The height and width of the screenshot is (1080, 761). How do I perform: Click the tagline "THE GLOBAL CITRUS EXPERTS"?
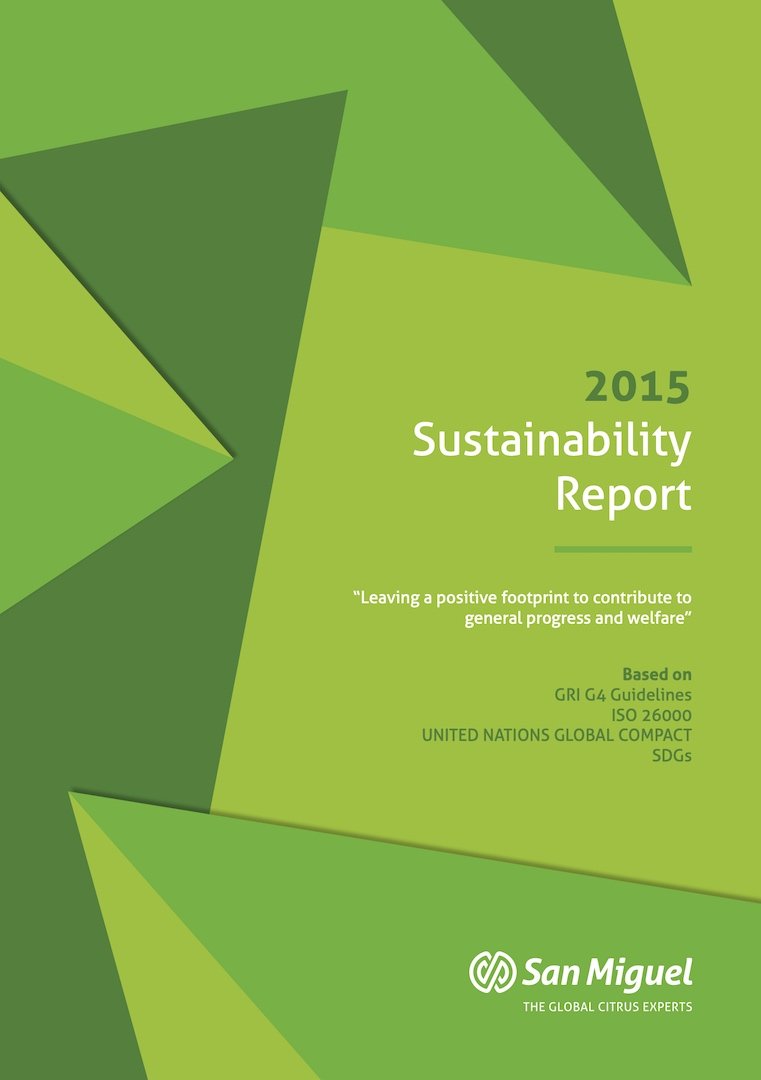[607, 1007]
